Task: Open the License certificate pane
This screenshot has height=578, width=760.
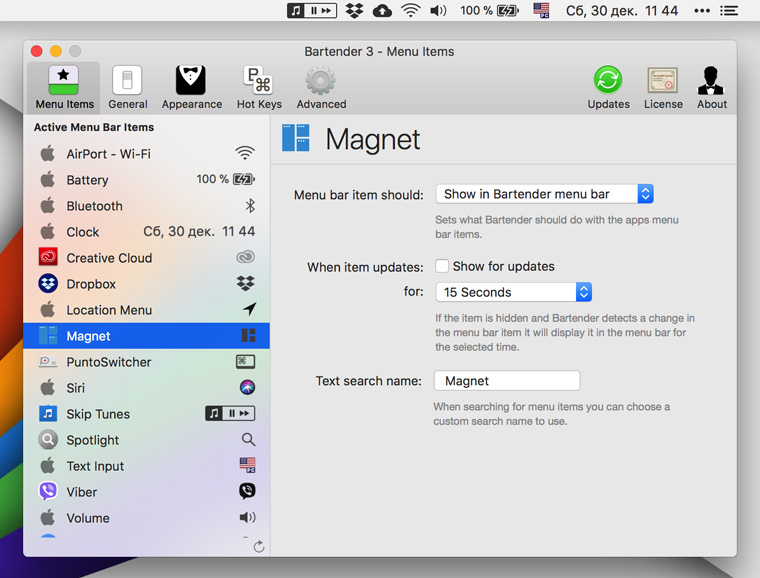Action: 662,88
